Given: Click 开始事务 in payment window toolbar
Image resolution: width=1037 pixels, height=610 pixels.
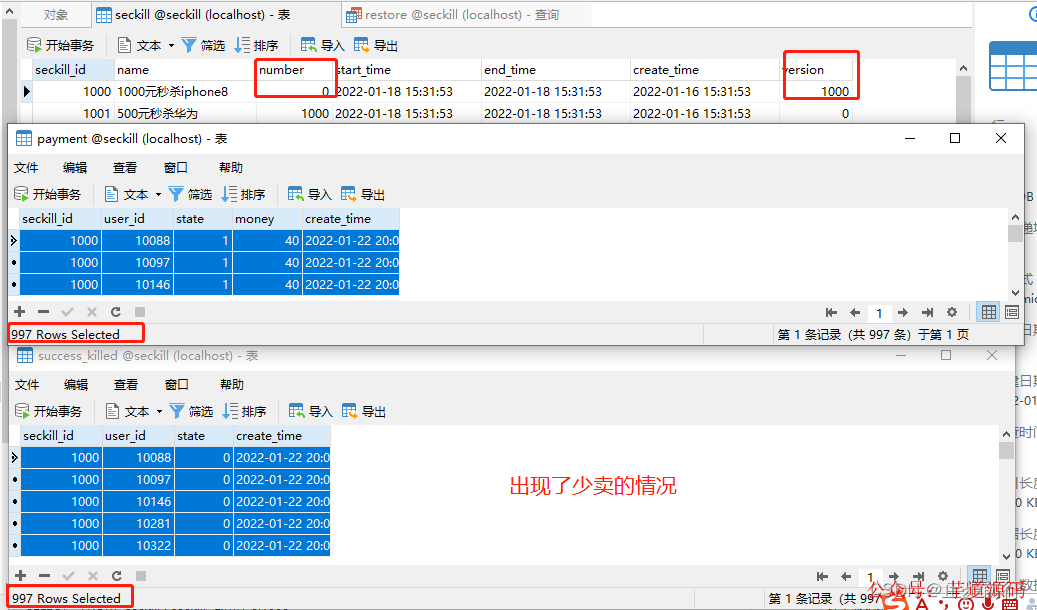Looking at the screenshot, I should pos(48,194).
